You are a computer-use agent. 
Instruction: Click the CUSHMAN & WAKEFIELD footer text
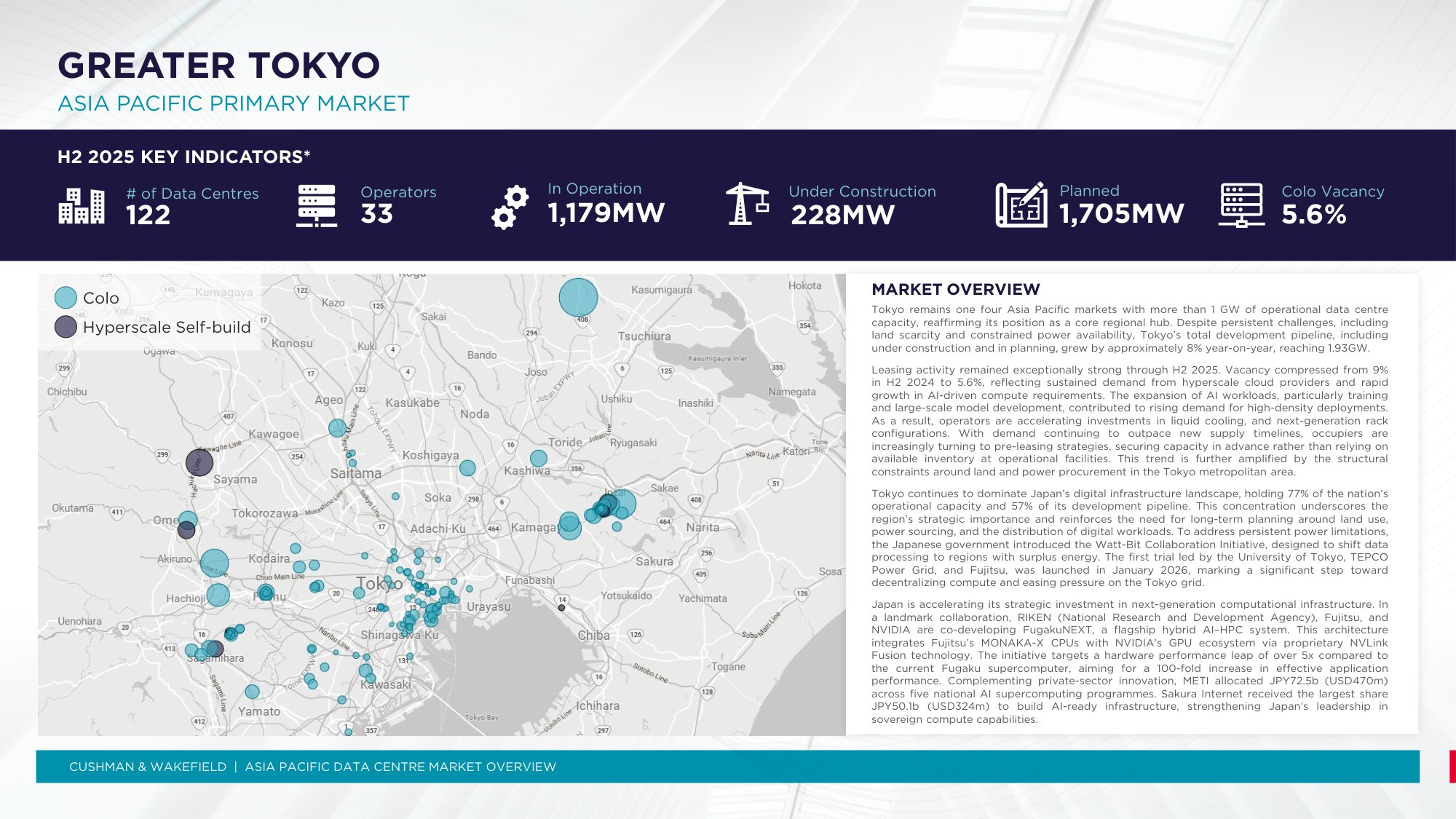point(148,767)
